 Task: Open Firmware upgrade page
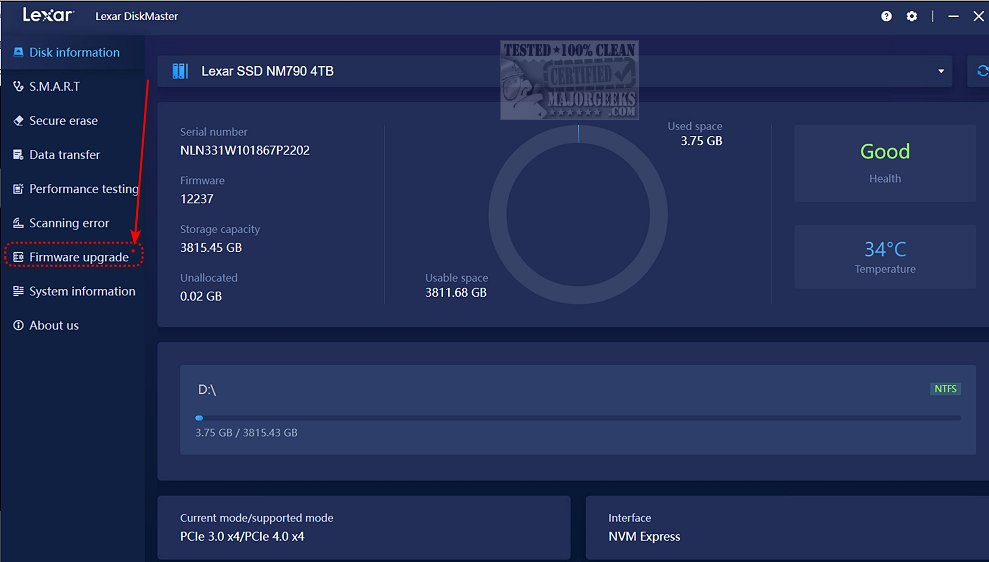point(73,257)
